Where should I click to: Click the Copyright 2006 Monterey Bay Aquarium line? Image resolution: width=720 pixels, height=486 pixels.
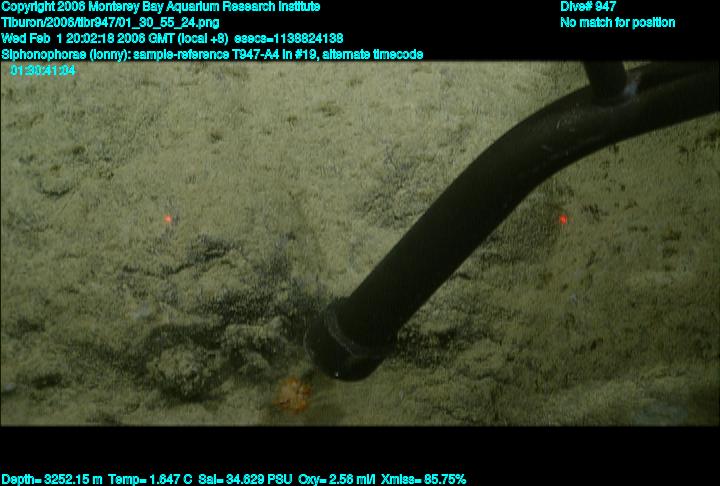click(161, 7)
